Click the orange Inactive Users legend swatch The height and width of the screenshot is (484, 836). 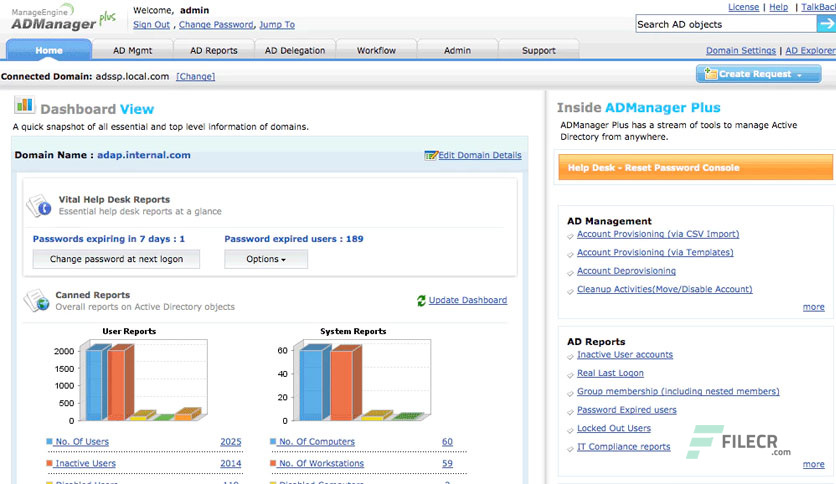[x=49, y=463]
